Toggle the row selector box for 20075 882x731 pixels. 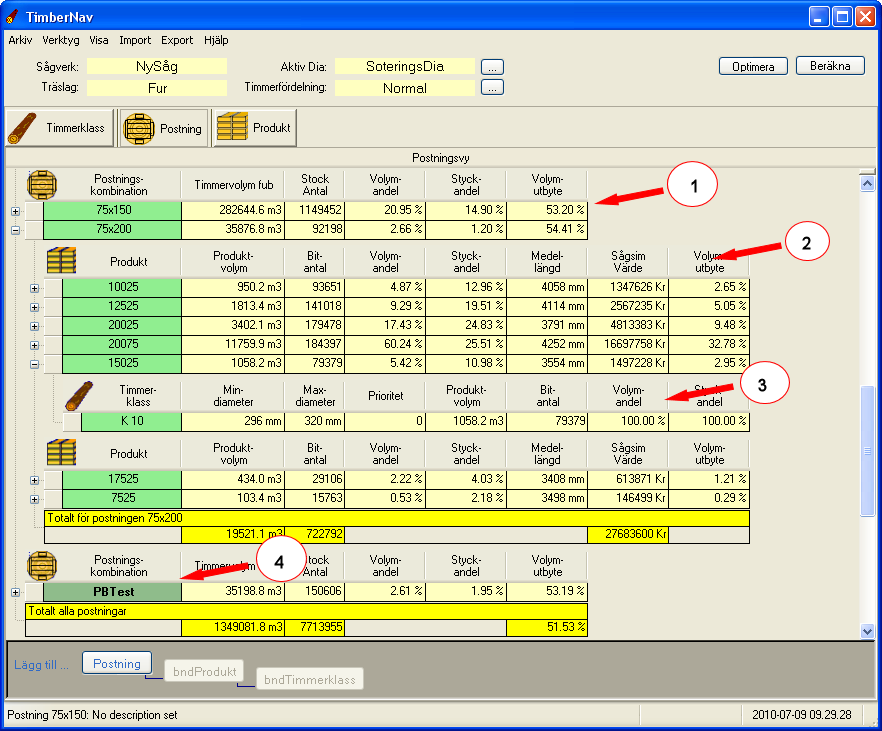[53, 345]
